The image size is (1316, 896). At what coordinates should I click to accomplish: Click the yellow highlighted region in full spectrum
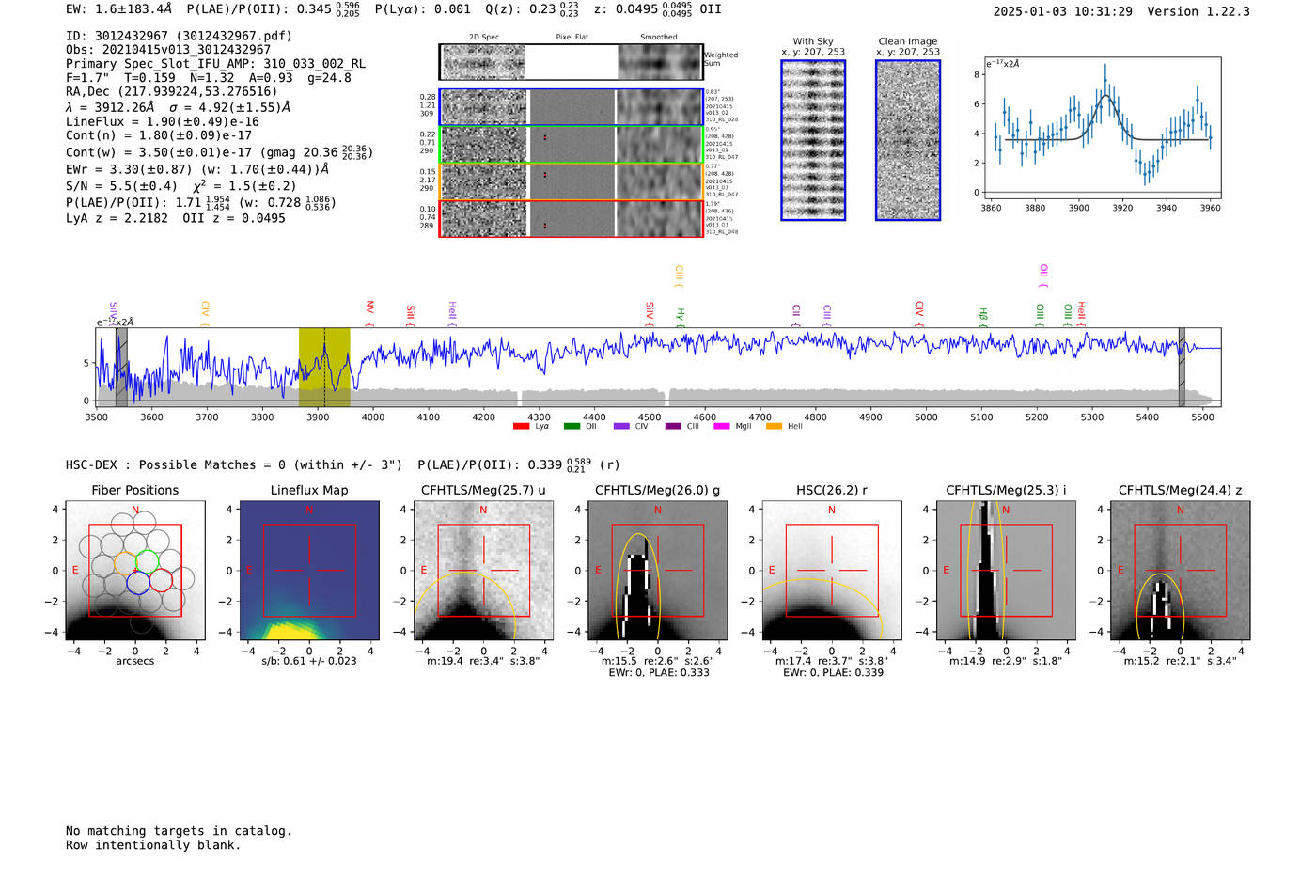coord(324,368)
